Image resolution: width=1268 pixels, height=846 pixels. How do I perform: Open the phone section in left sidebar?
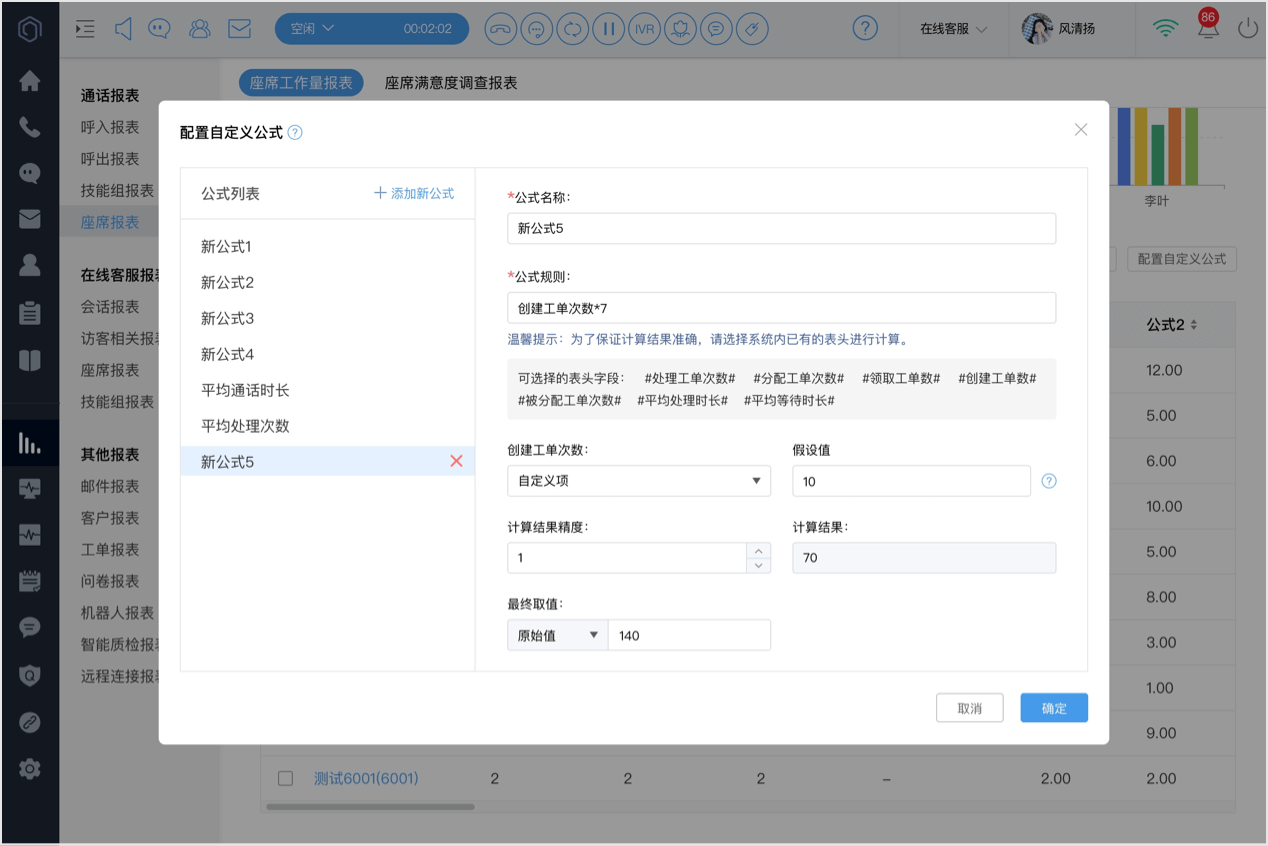point(30,127)
